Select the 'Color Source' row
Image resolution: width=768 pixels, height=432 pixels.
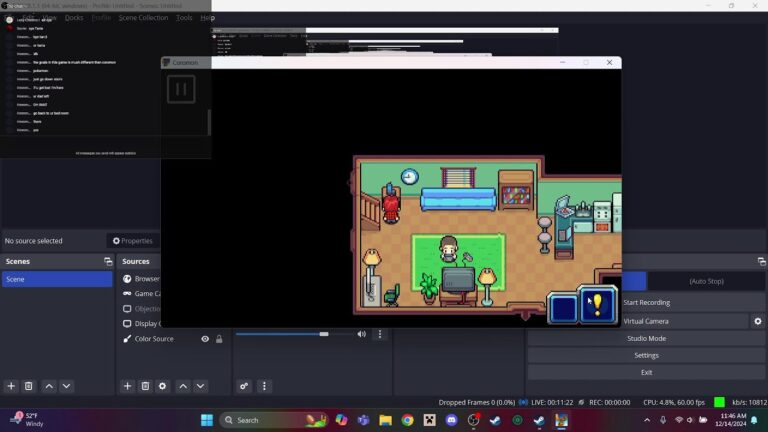coord(173,338)
